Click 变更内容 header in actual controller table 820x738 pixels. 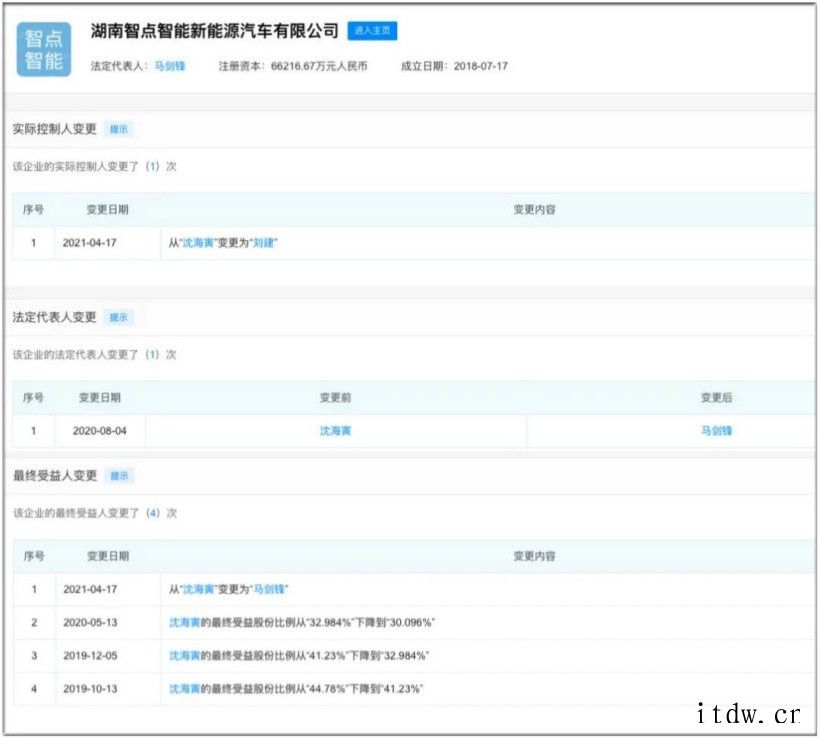pos(534,210)
